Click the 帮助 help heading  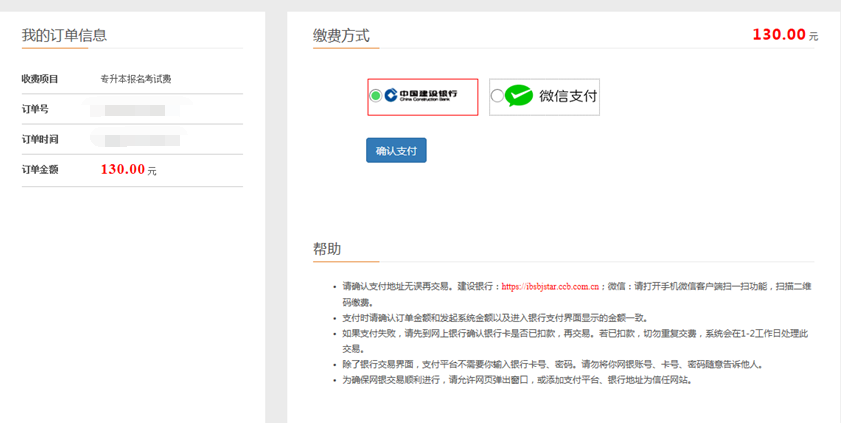(x=327, y=249)
